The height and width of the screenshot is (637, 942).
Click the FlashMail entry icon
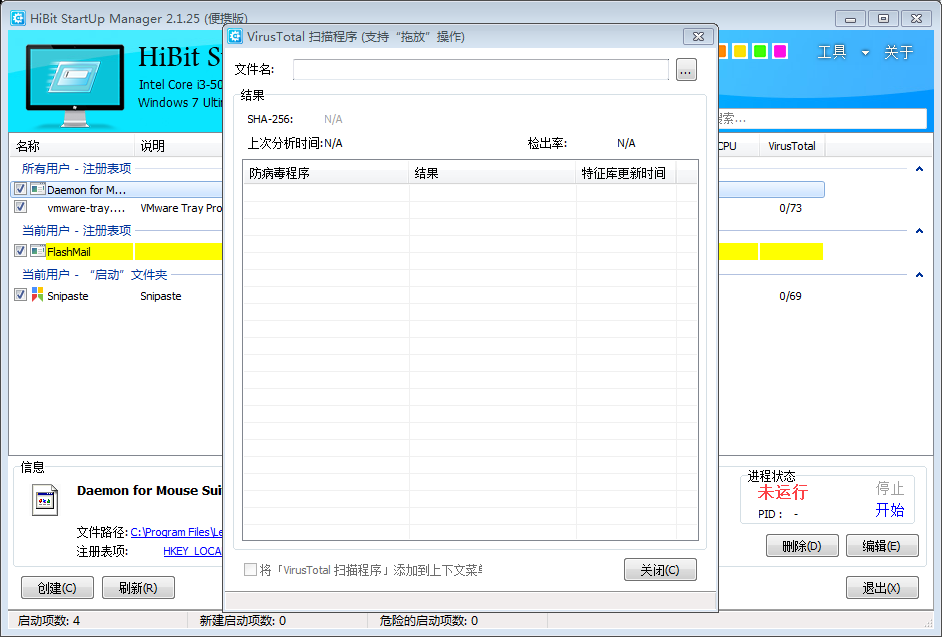(37, 251)
